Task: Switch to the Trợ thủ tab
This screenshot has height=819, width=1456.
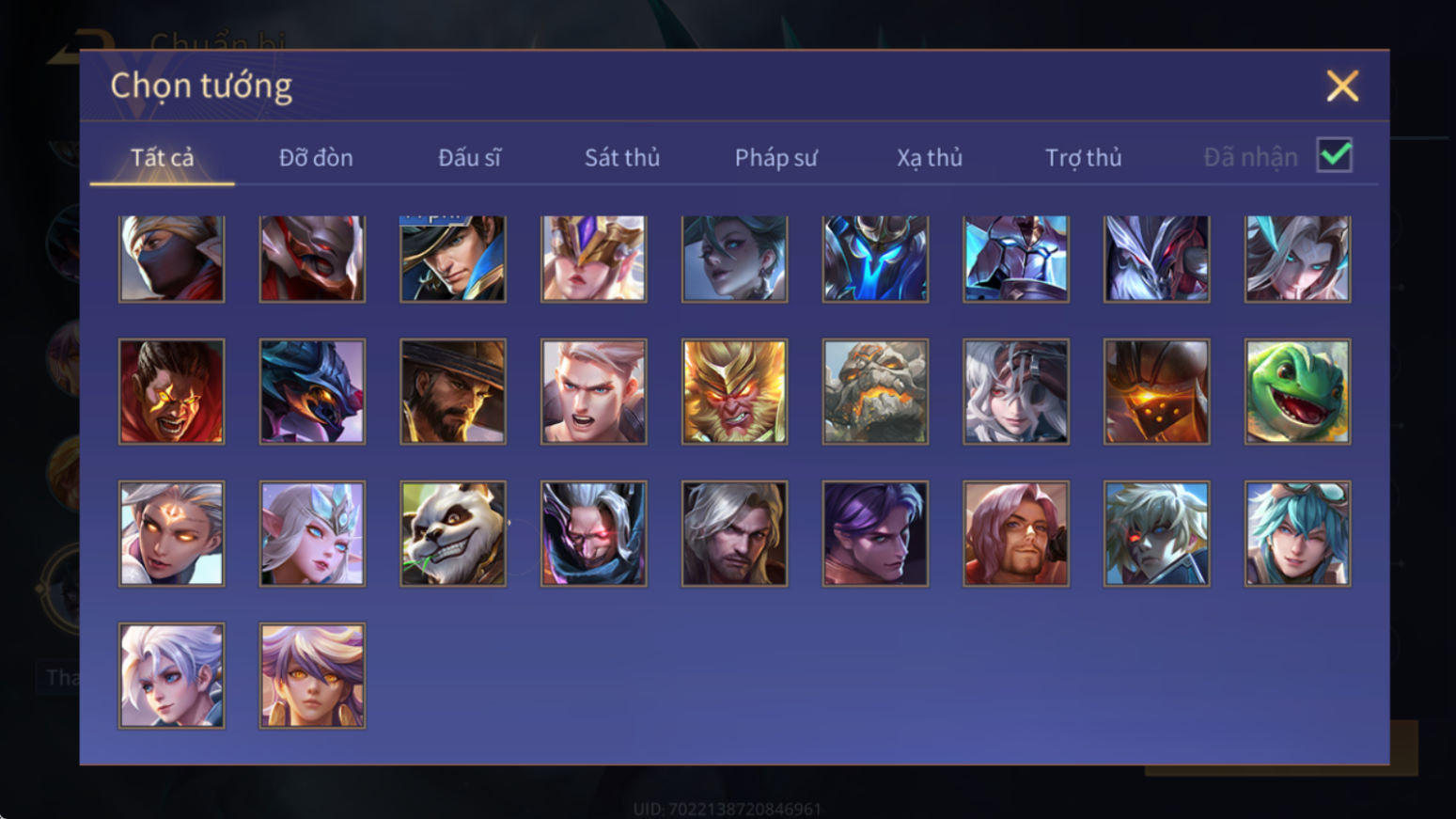Action: point(1084,157)
